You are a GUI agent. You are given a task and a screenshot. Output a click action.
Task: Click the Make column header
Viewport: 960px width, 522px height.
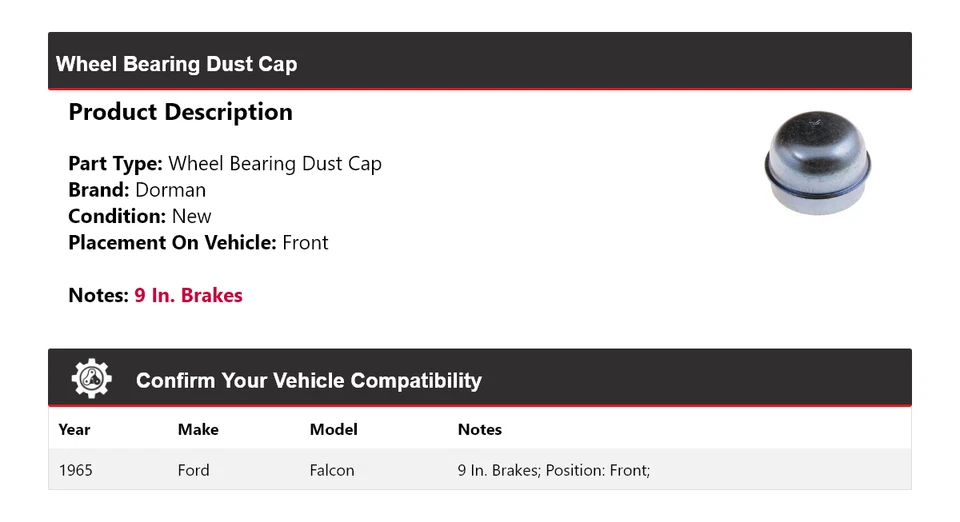pos(198,430)
